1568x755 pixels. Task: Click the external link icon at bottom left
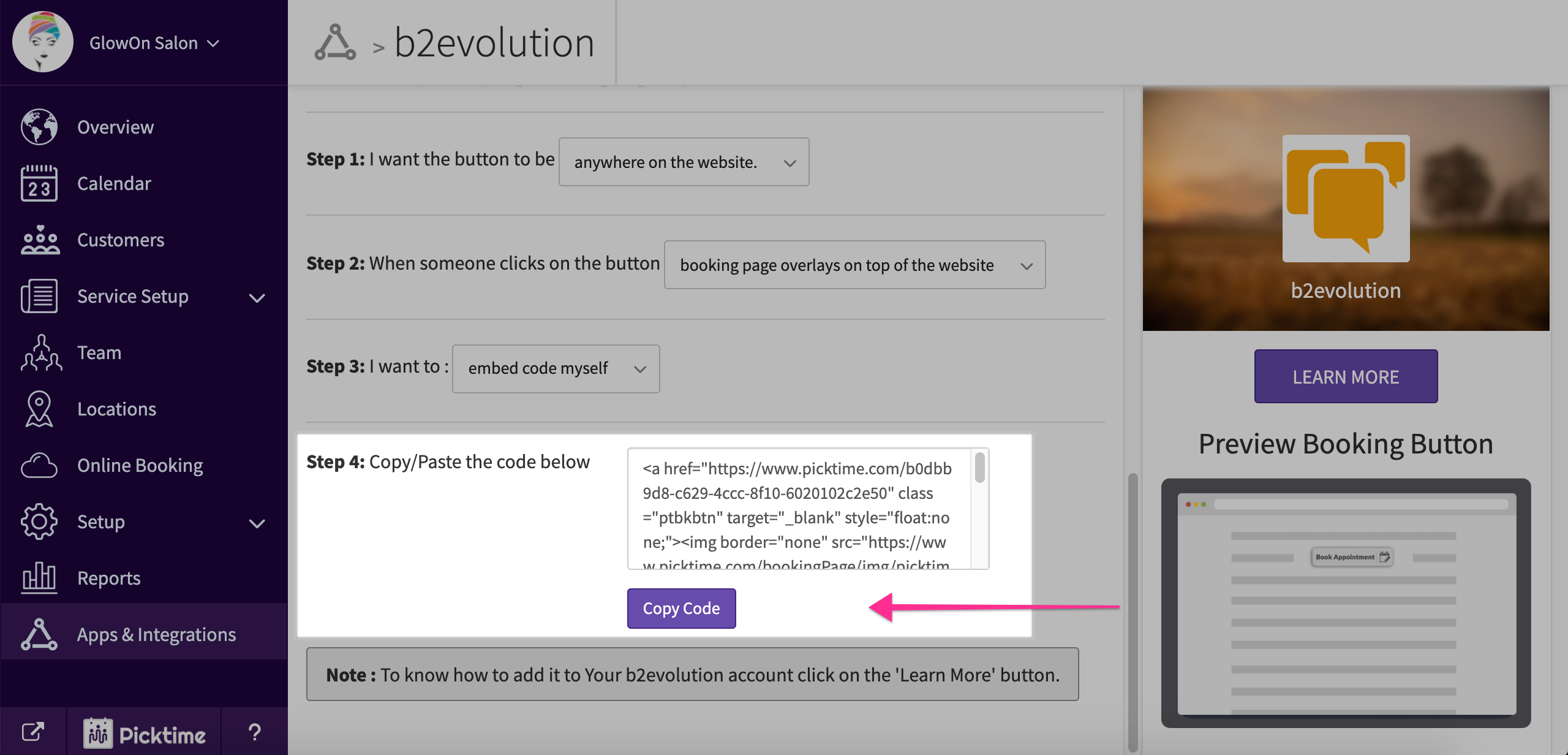pos(33,732)
